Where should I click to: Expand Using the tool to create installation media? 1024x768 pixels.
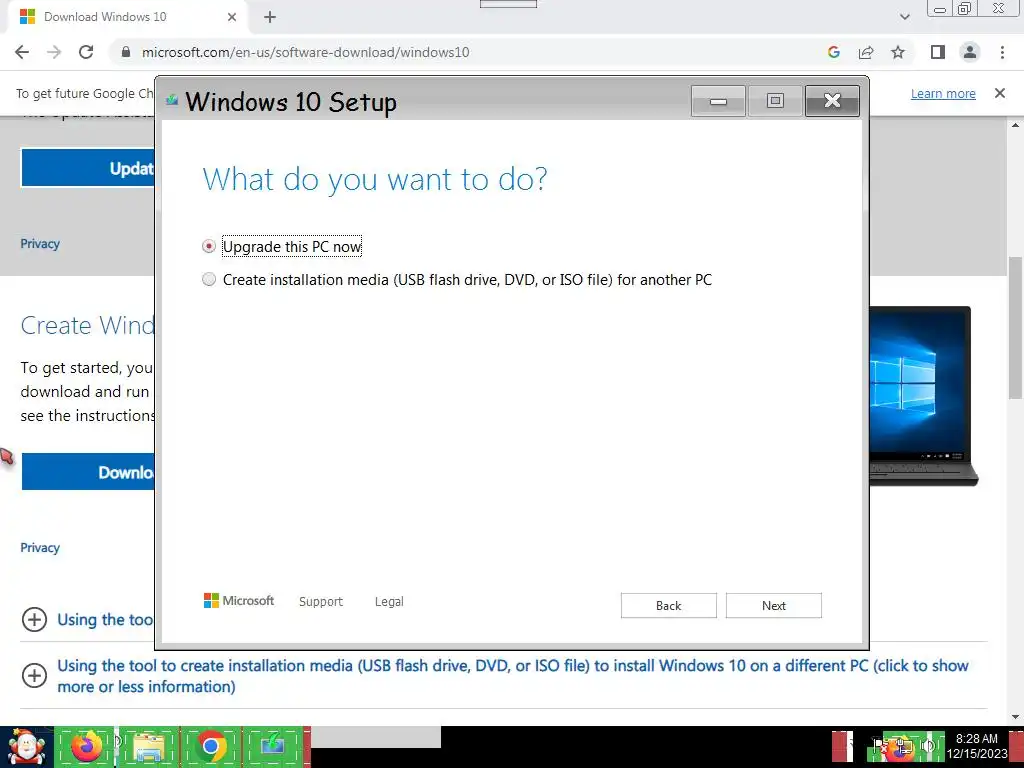pos(34,675)
